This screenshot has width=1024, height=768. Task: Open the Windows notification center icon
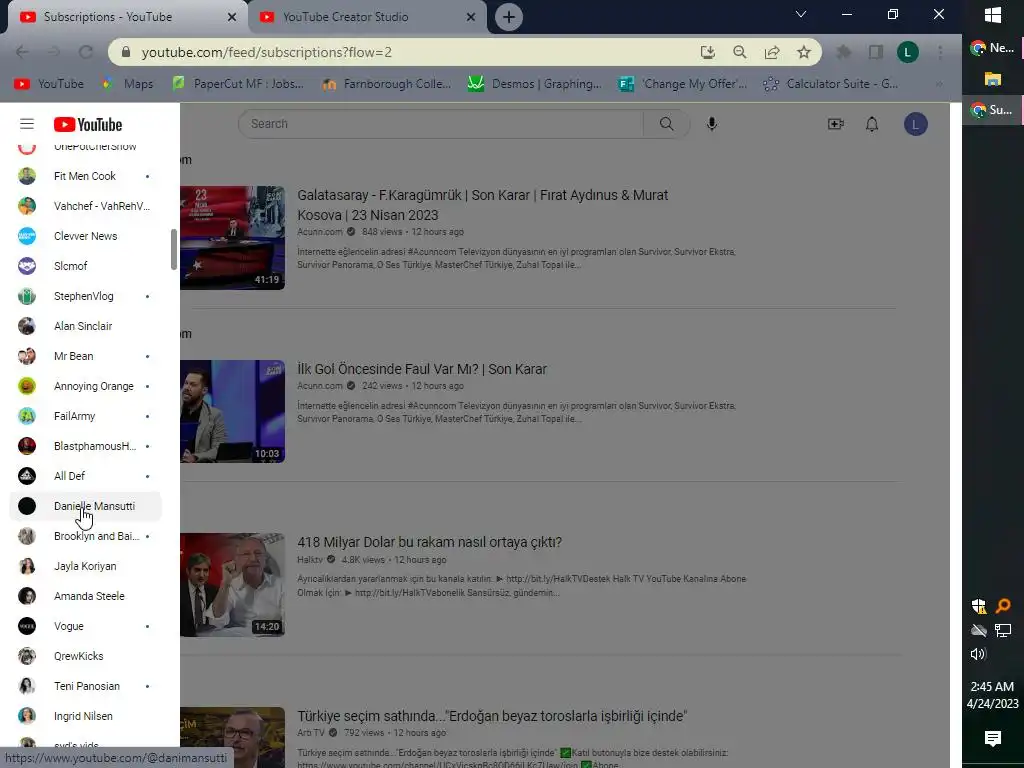[993, 739]
